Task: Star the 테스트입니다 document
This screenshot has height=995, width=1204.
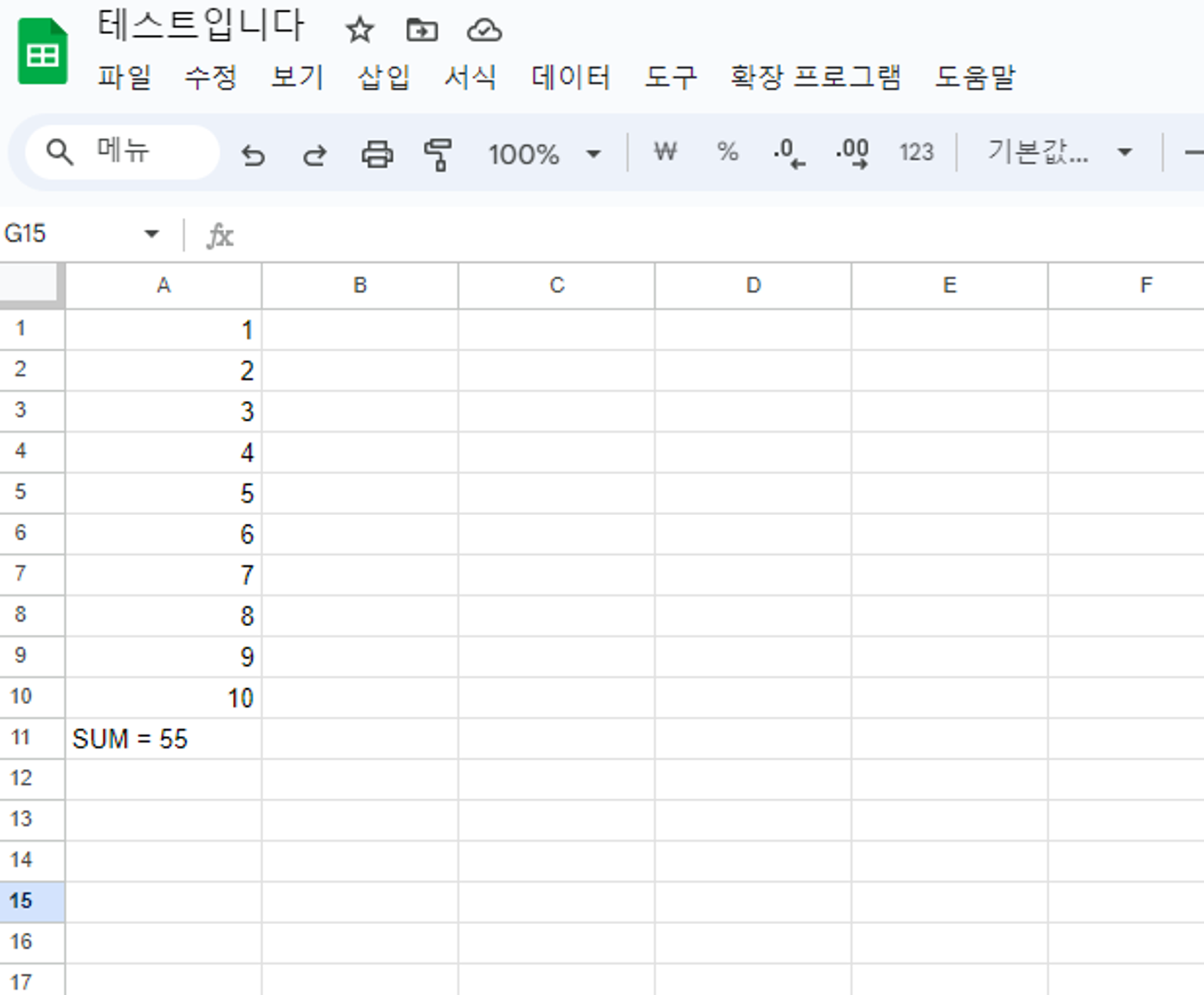Action: pos(360,30)
